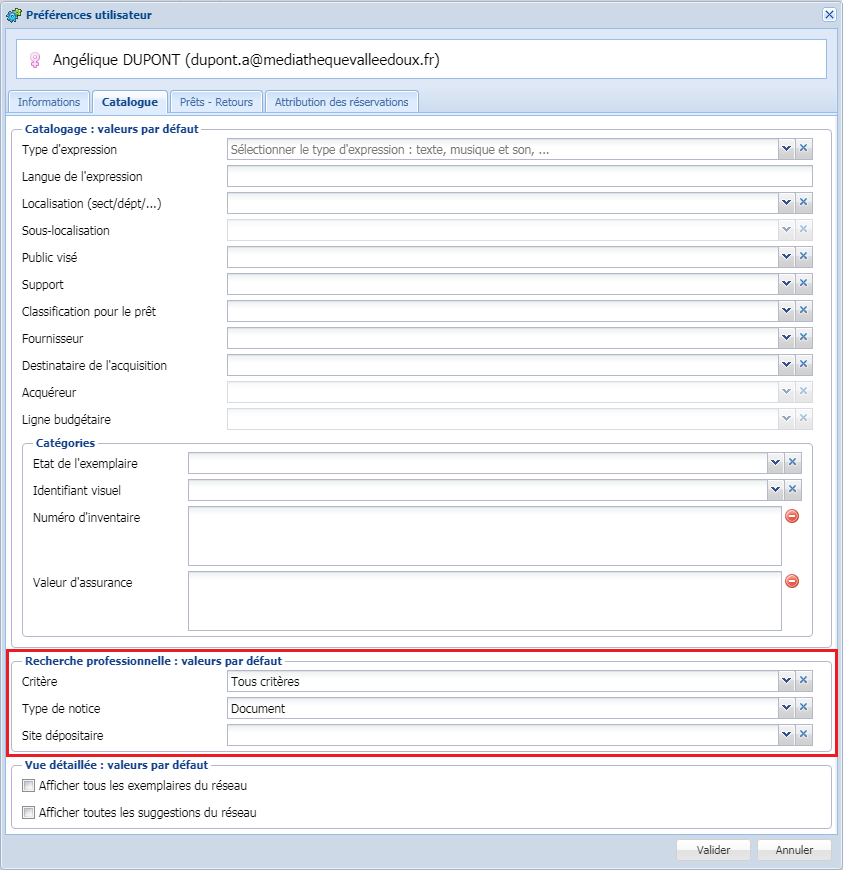Clear the Type d'expression field
The height and width of the screenshot is (876, 850).
[803, 148]
